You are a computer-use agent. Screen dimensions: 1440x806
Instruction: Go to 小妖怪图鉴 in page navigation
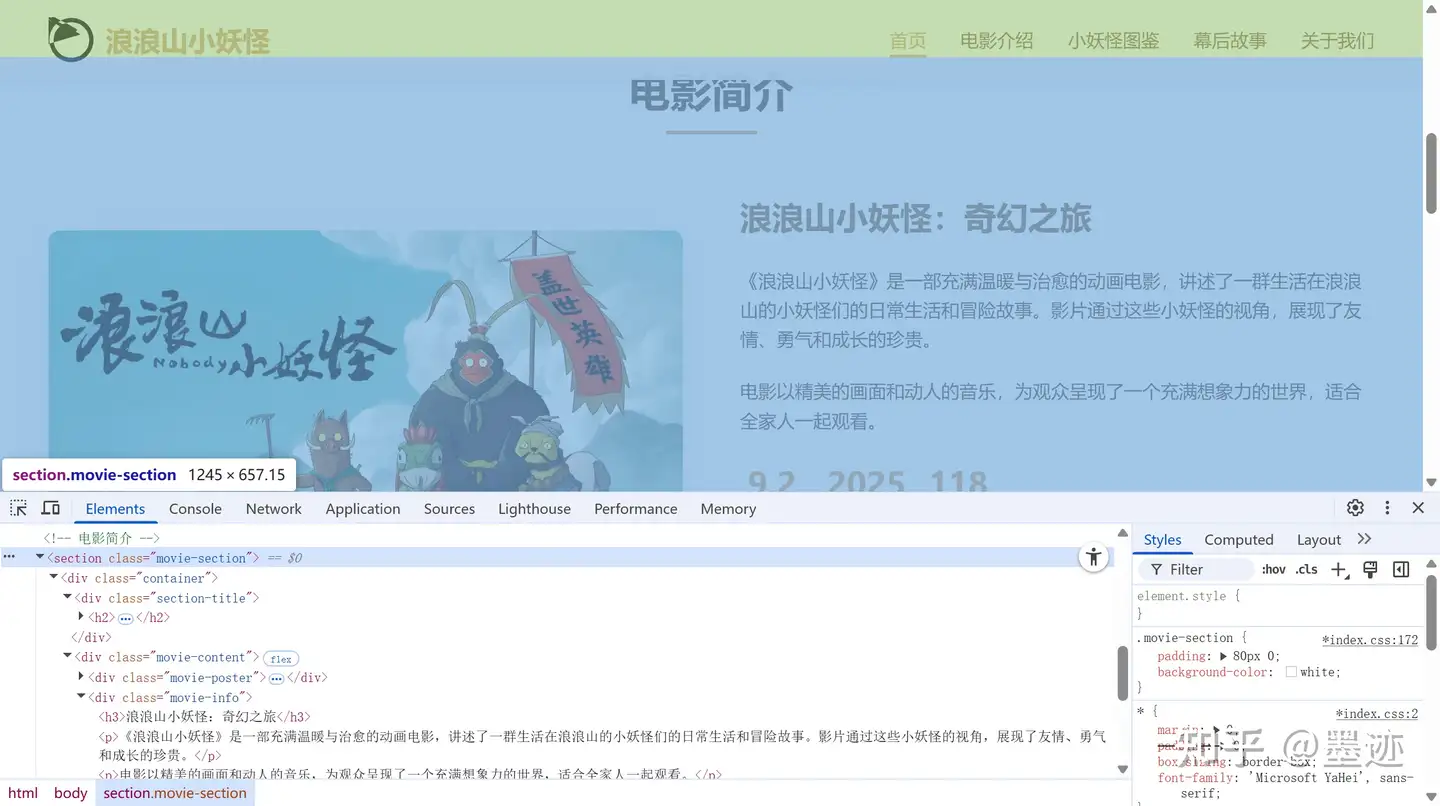1113,41
